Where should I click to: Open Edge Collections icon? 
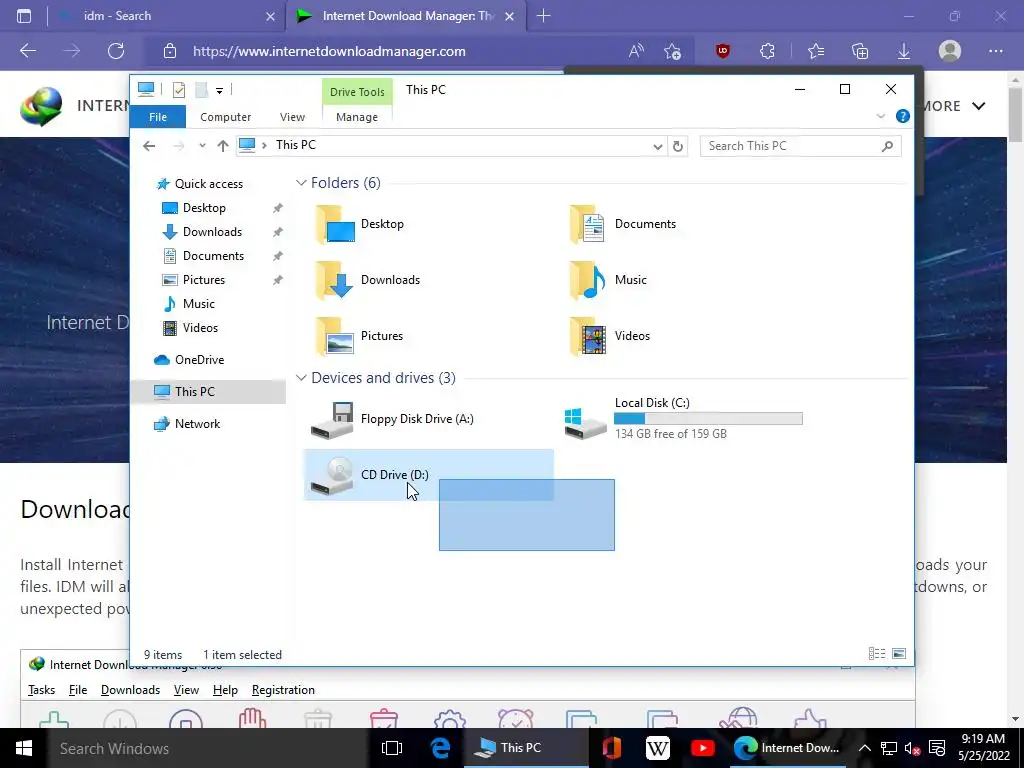(x=860, y=51)
